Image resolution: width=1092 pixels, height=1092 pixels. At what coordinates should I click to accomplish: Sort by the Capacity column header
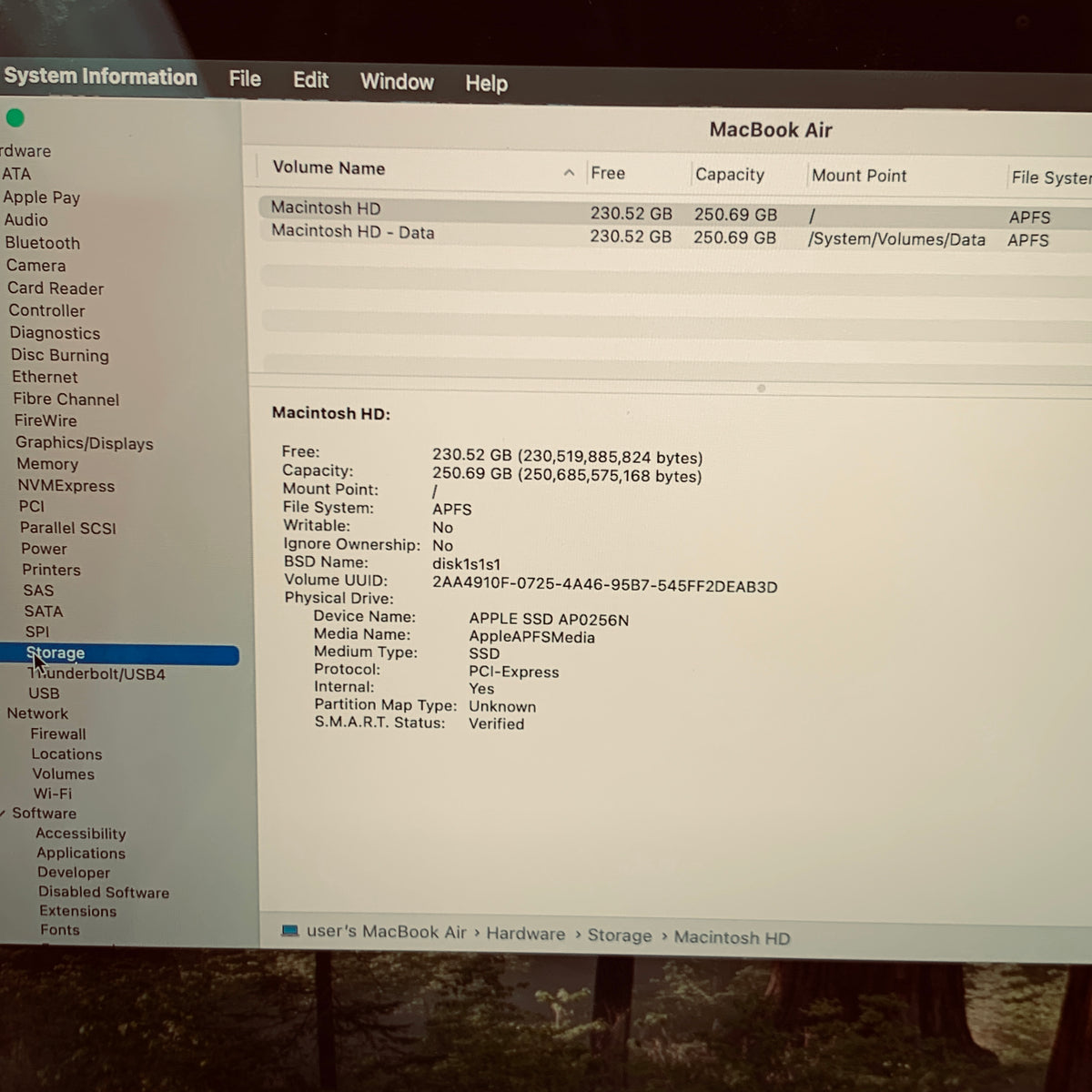tap(729, 175)
